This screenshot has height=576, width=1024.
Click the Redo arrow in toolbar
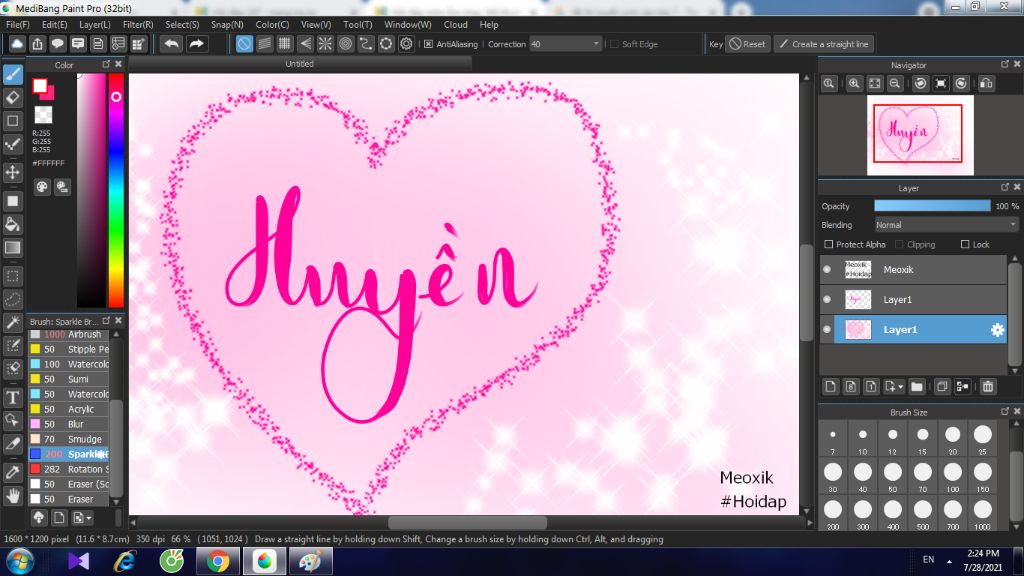[196, 44]
